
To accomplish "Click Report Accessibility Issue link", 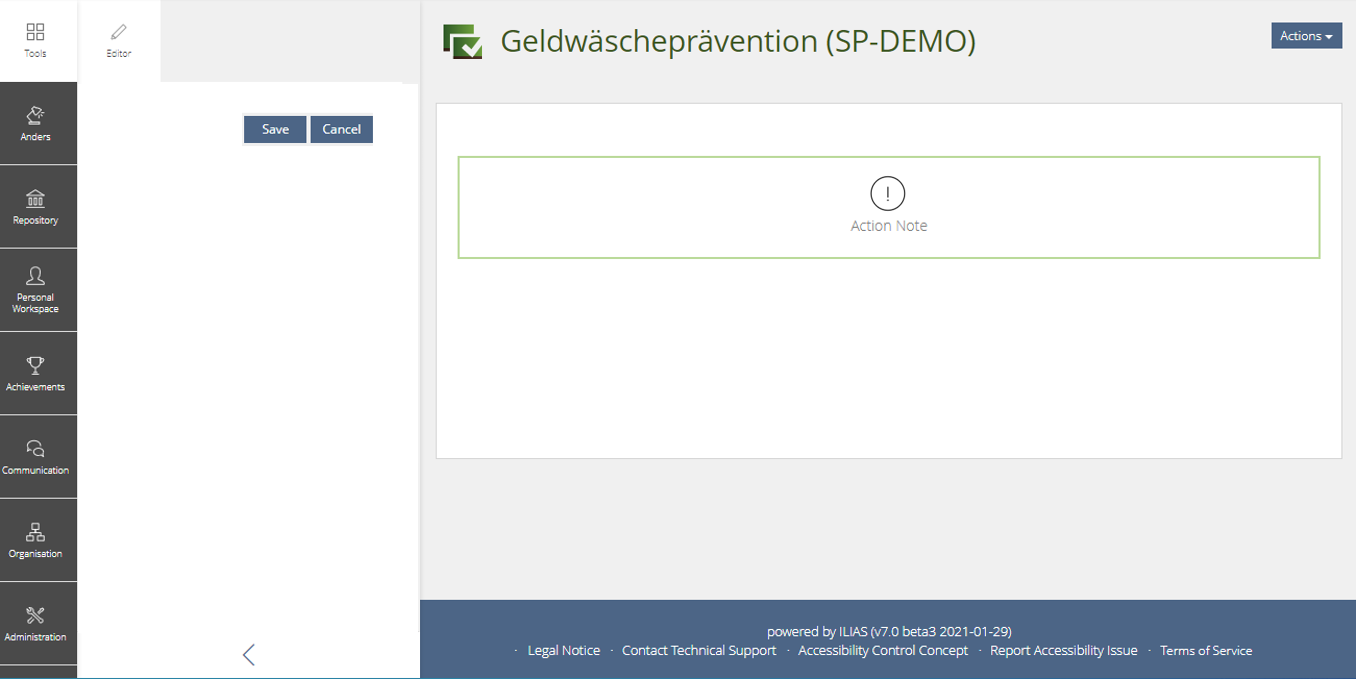I will tap(1064, 650).
